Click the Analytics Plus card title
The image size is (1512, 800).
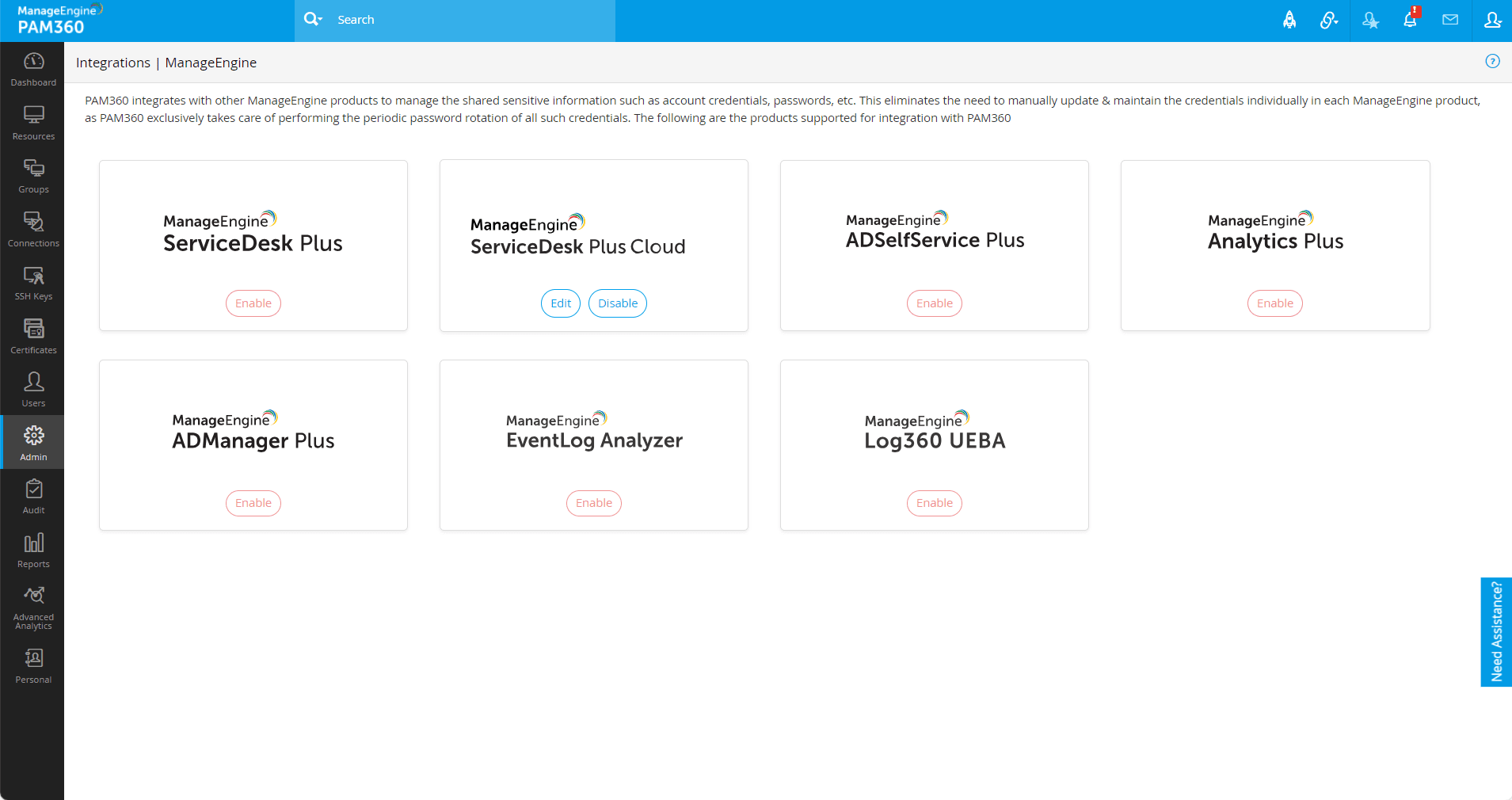pos(1276,232)
